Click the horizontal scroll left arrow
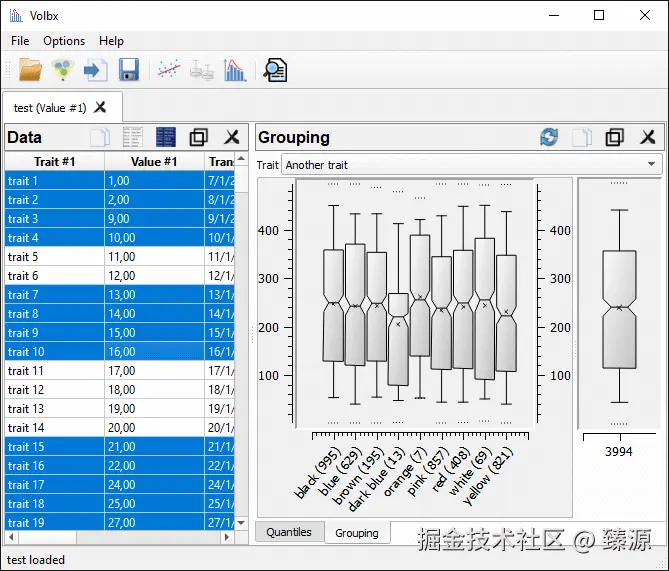This screenshot has width=669, height=571. (11, 537)
